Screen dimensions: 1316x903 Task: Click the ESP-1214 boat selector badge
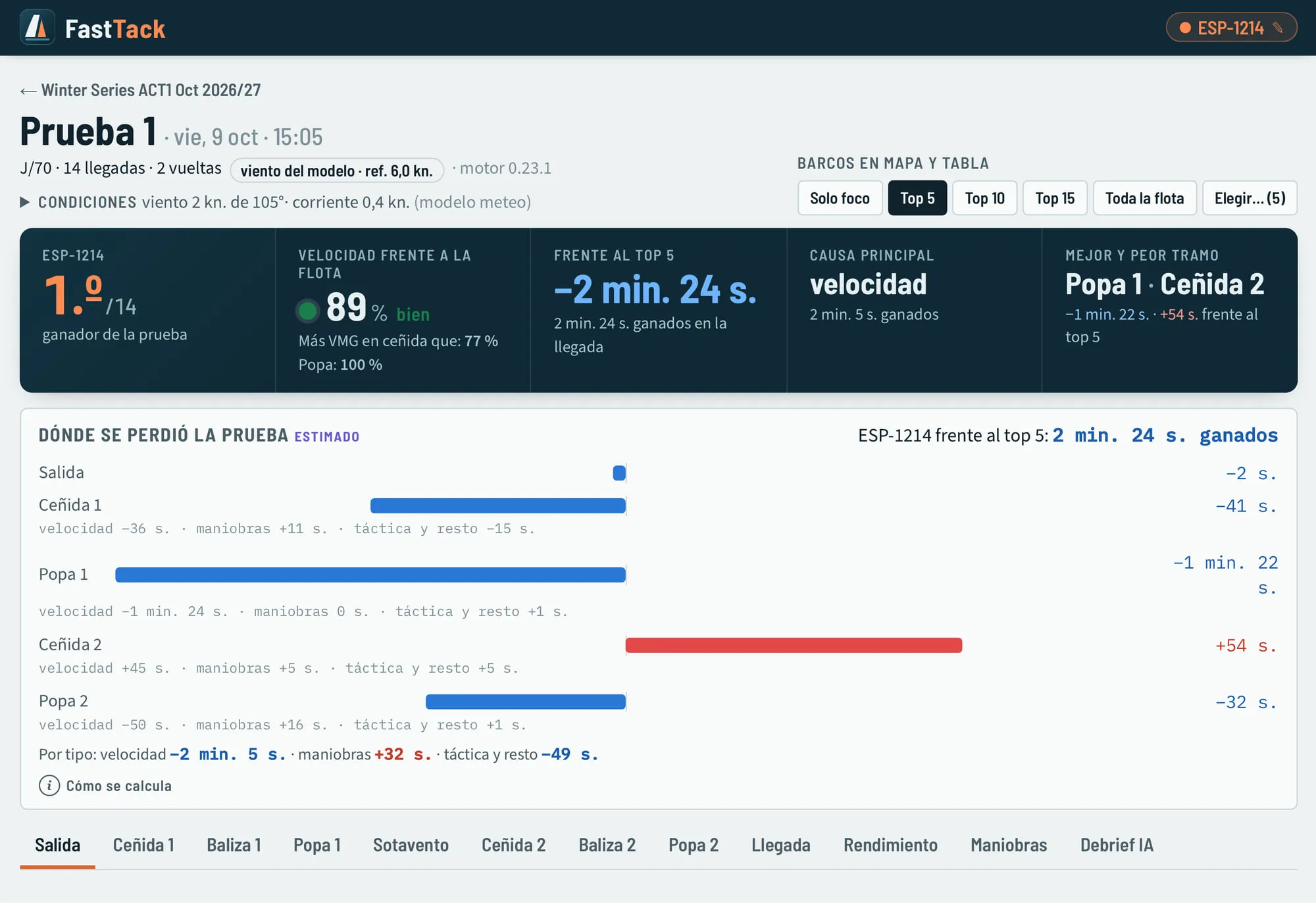tap(1231, 28)
